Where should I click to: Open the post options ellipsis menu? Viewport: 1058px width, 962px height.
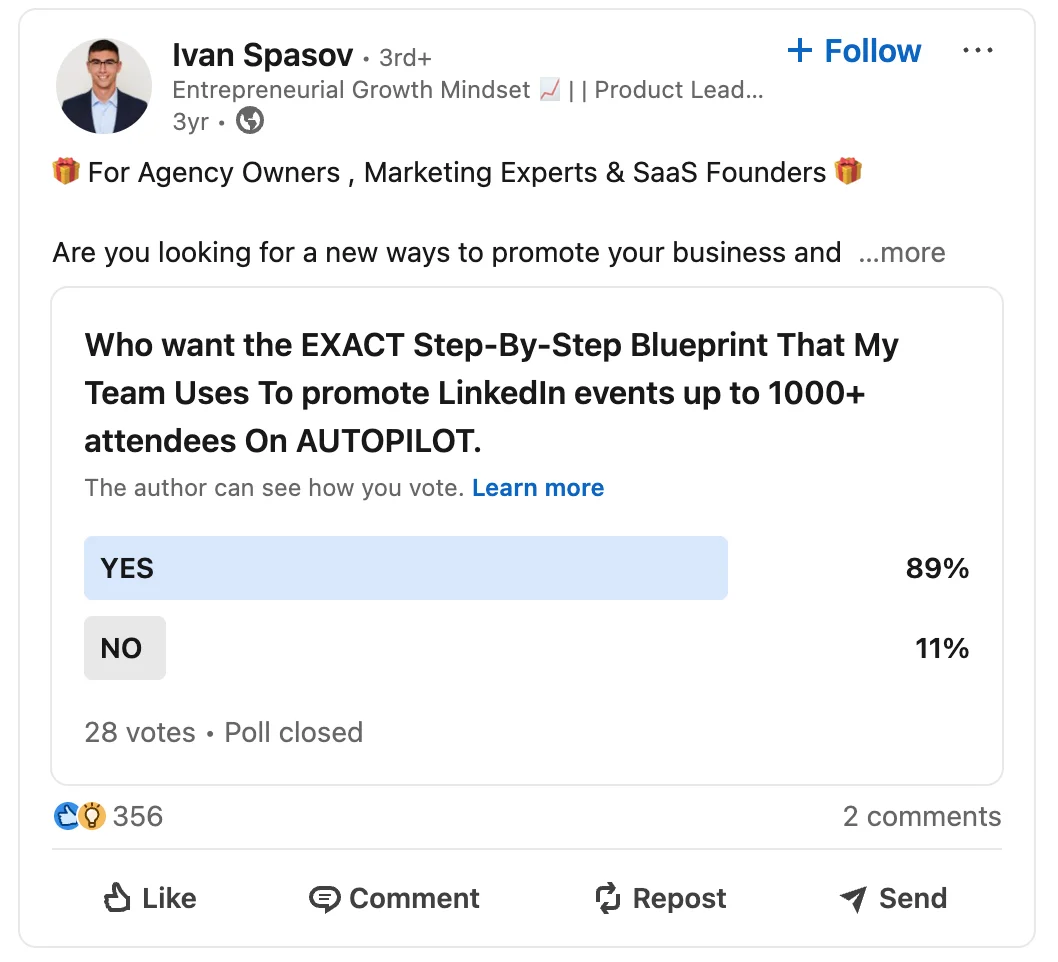978,50
